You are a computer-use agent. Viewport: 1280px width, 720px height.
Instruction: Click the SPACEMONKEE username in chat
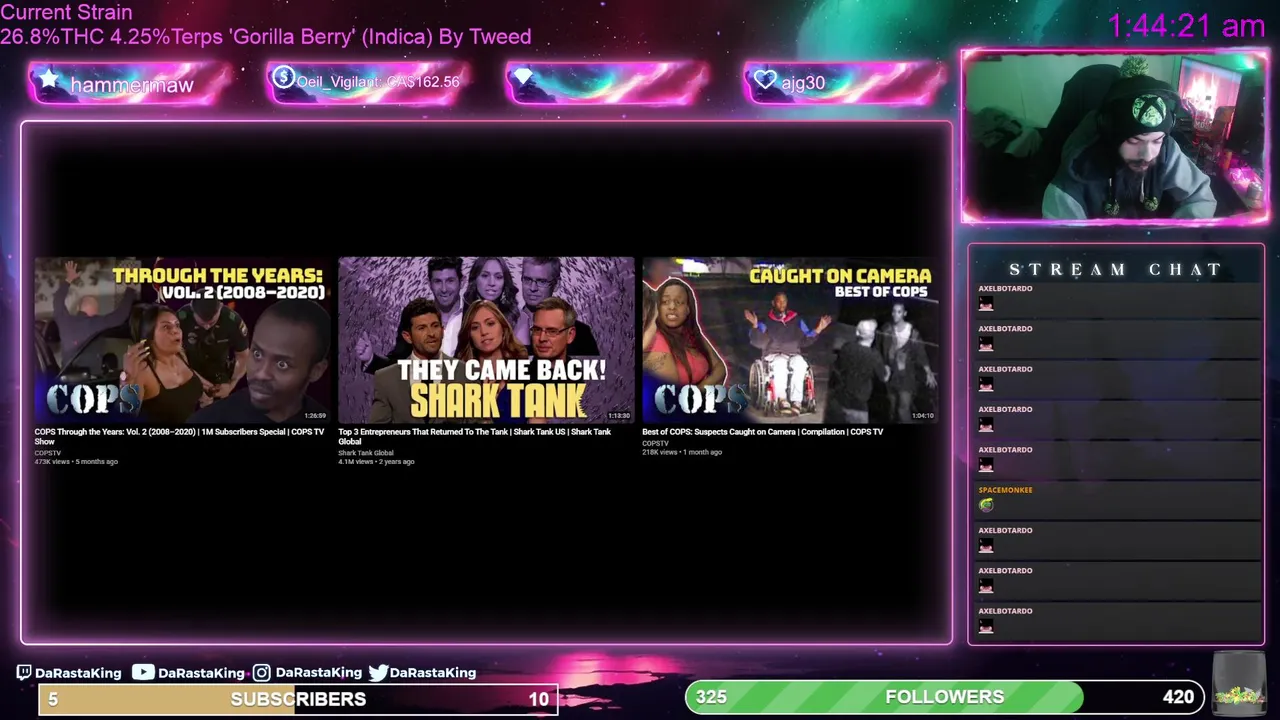1005,490
